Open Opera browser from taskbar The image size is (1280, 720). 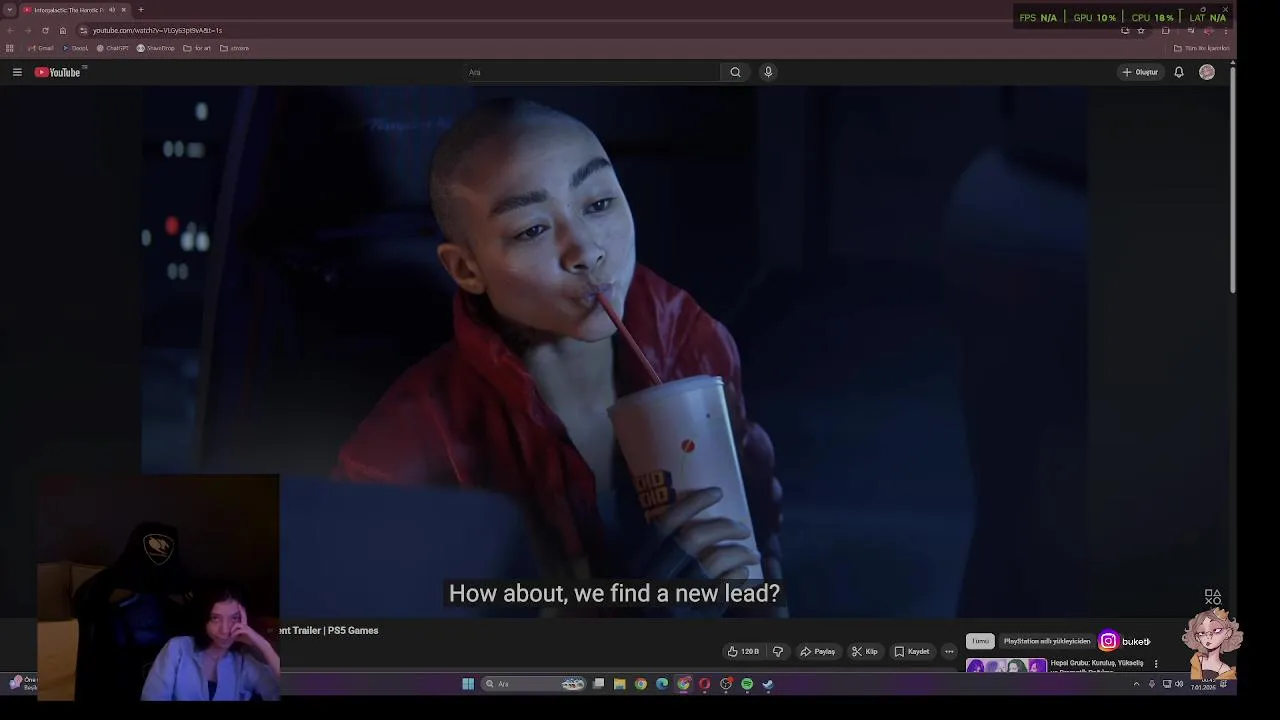click(705, 684)
